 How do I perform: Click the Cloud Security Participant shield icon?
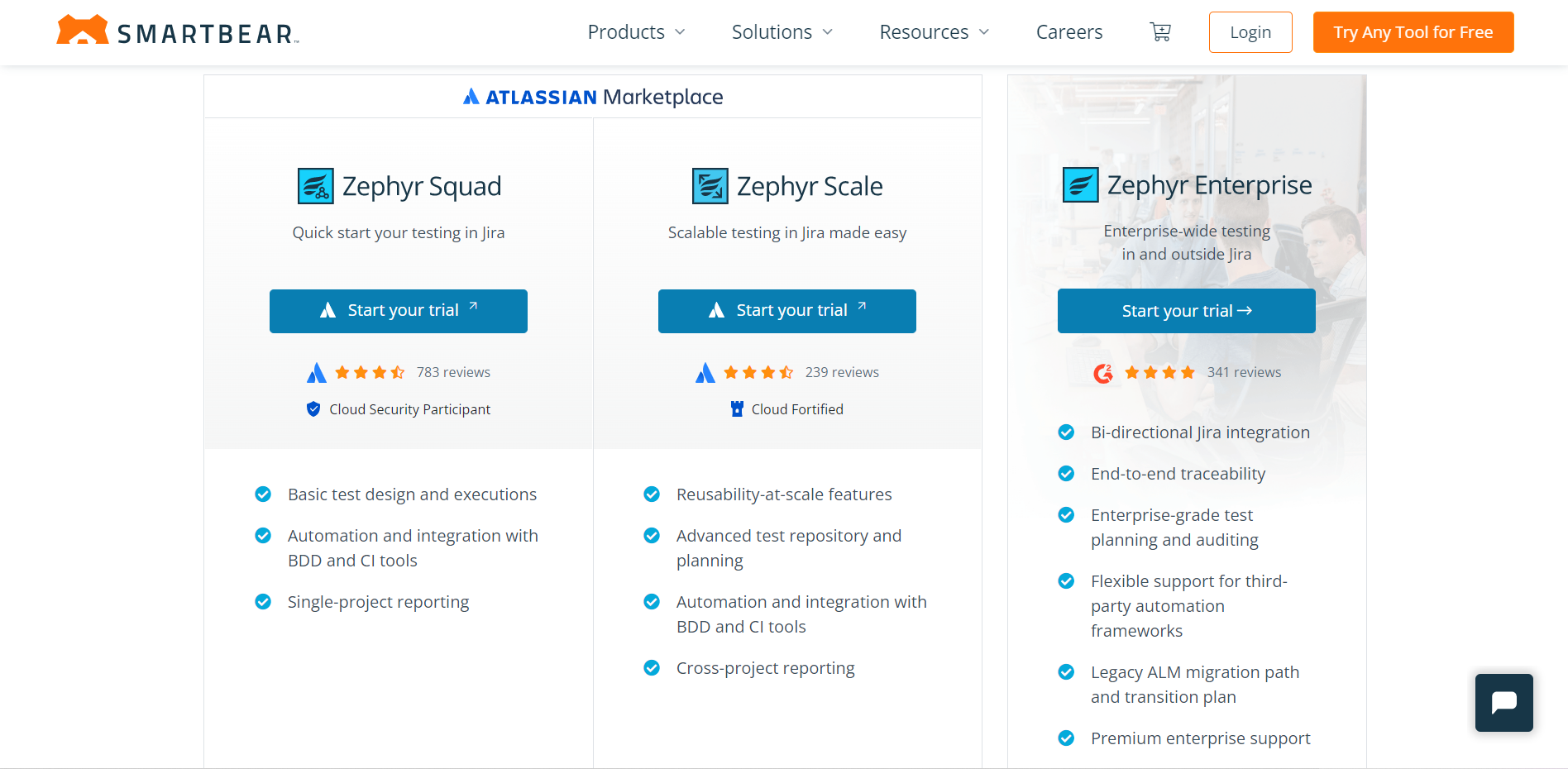point(313,409)
